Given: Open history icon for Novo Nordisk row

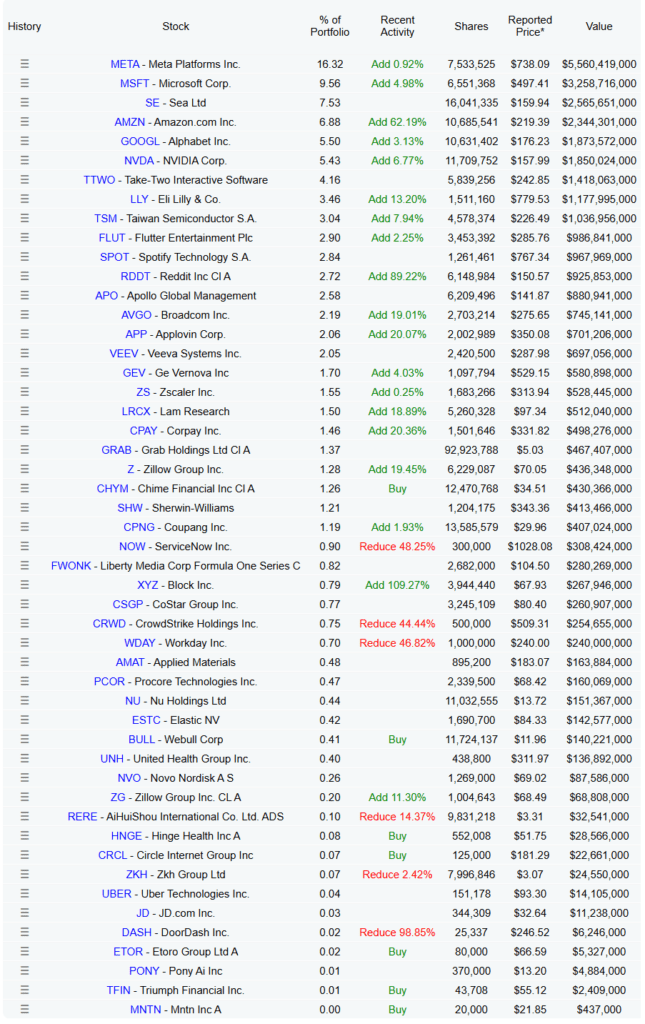Looking at the screenshot, I should point(25,778).
